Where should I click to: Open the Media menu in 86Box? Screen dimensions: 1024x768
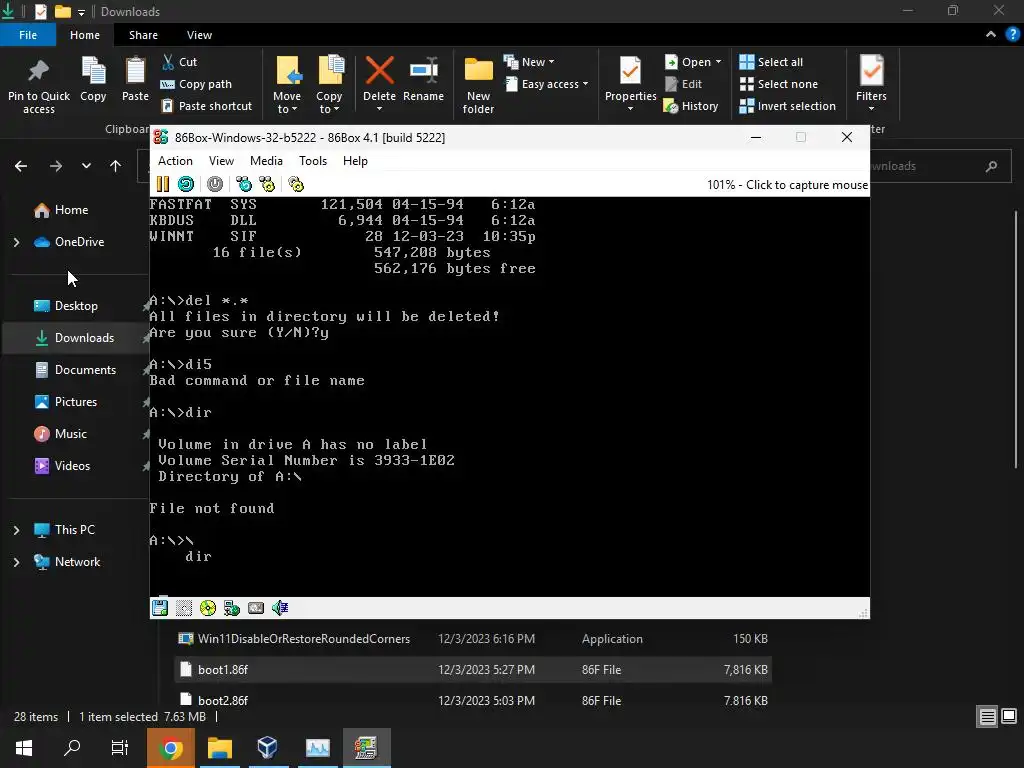[266, 161]
